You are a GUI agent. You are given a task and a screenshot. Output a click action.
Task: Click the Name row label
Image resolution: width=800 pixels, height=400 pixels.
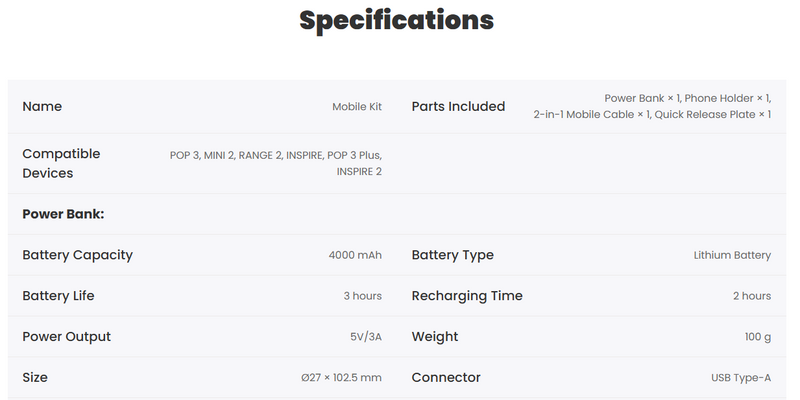click(42, 107)
